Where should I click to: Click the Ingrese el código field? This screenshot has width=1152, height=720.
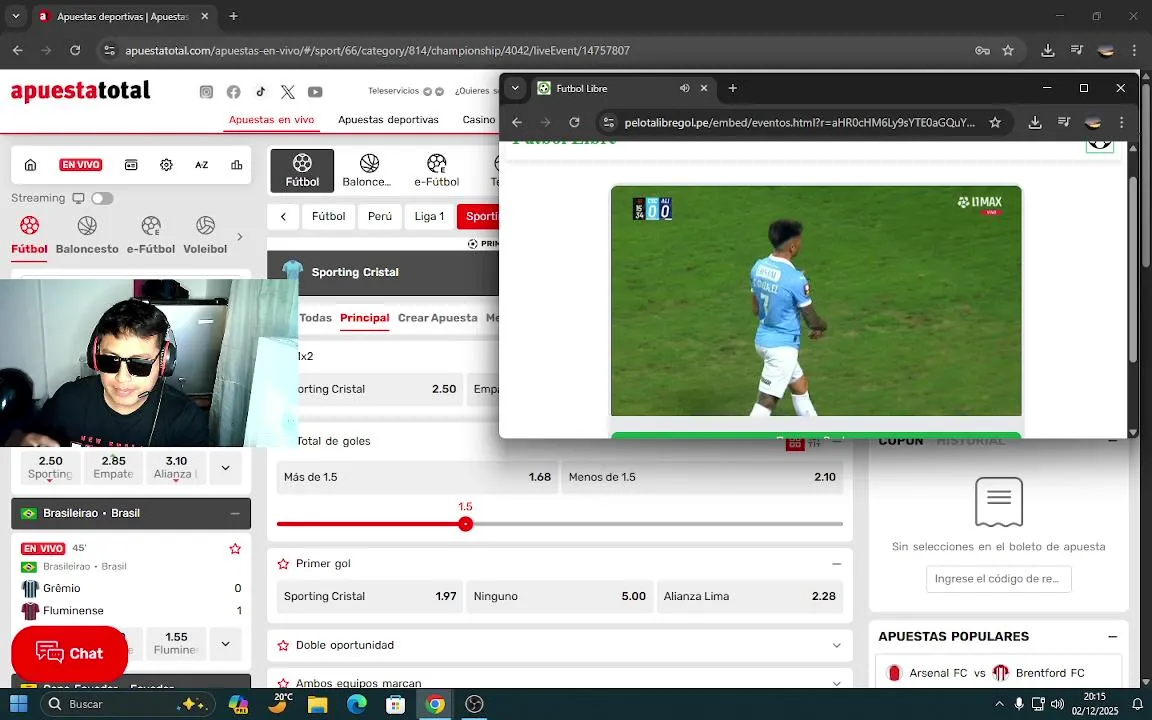(x=998, y=579)
